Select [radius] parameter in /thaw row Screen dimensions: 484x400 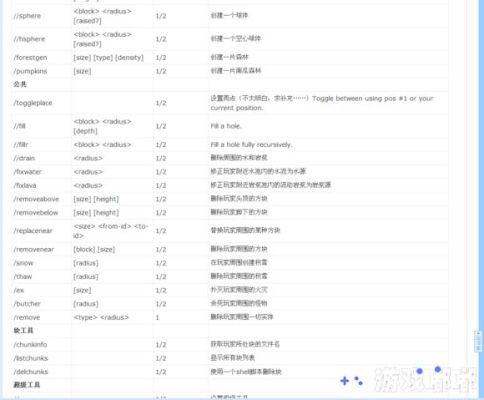(x=86, y=277)
